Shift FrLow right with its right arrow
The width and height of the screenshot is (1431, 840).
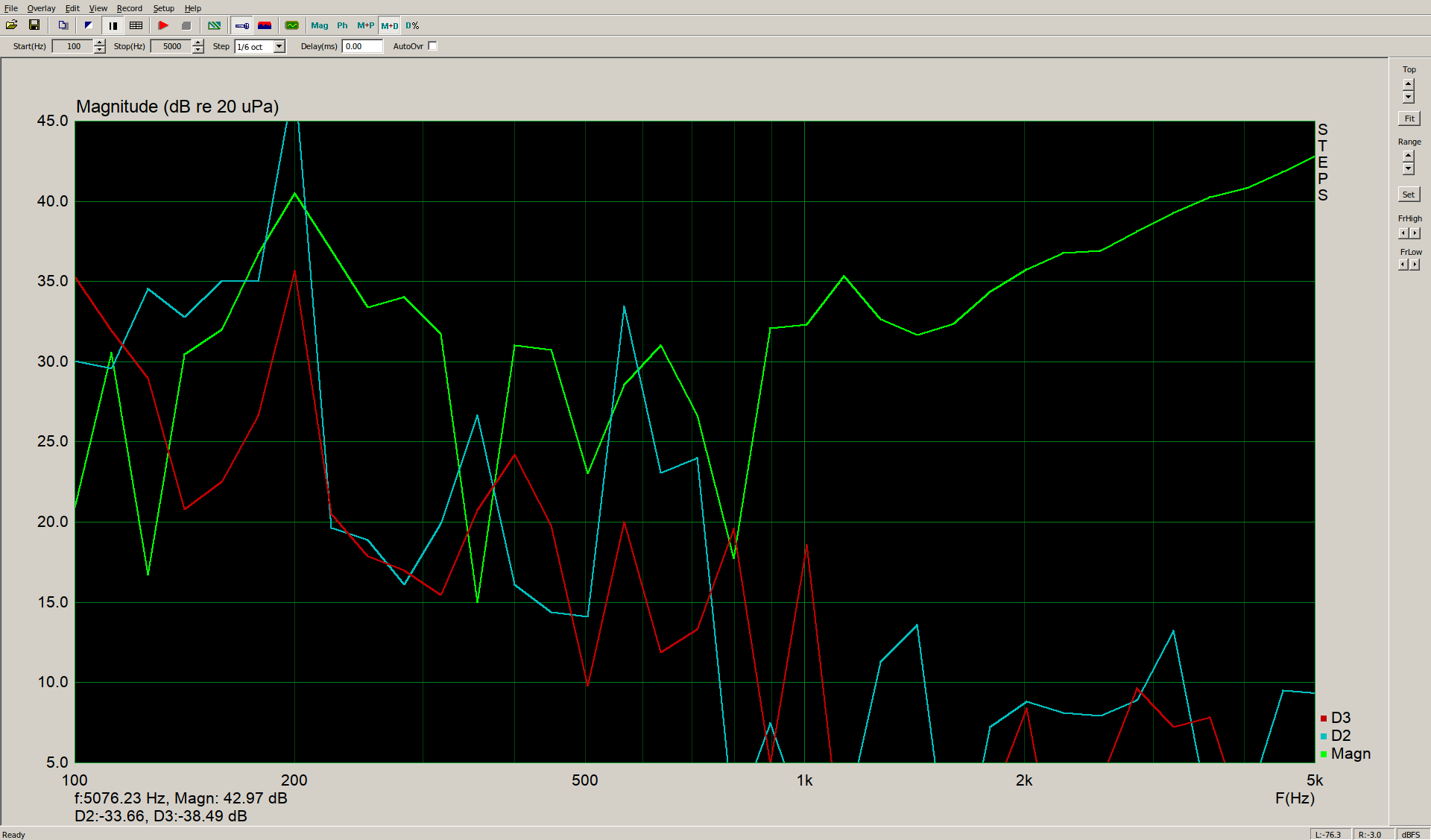click(1415, 265)
